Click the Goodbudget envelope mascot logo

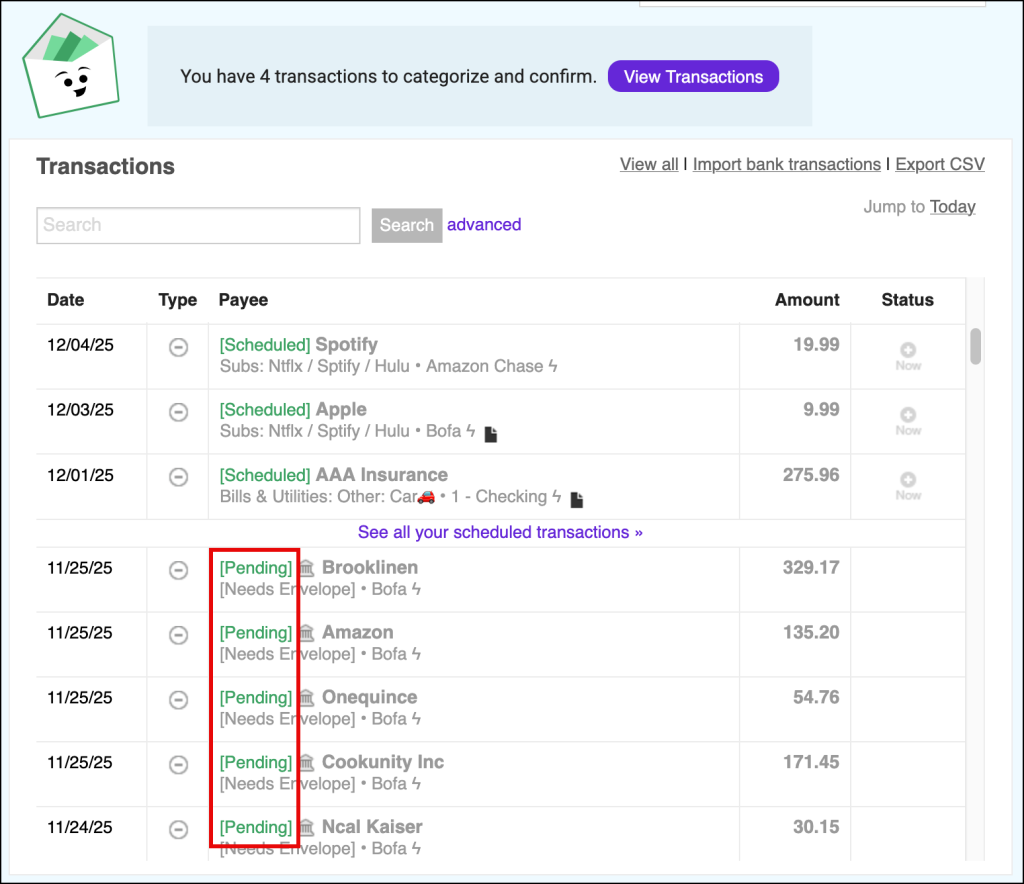70,66
